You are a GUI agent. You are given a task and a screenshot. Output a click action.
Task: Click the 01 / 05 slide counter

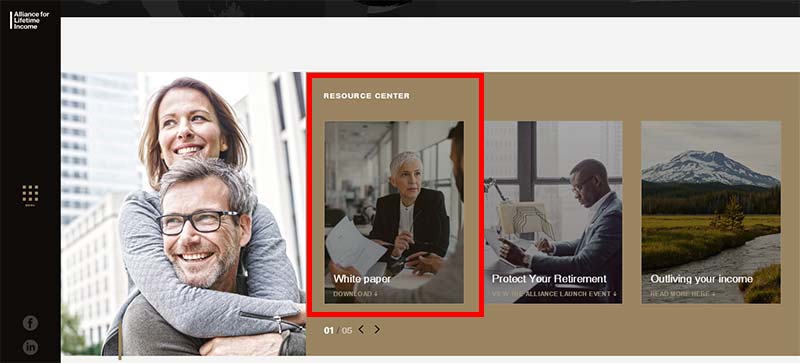pos(338,330)
